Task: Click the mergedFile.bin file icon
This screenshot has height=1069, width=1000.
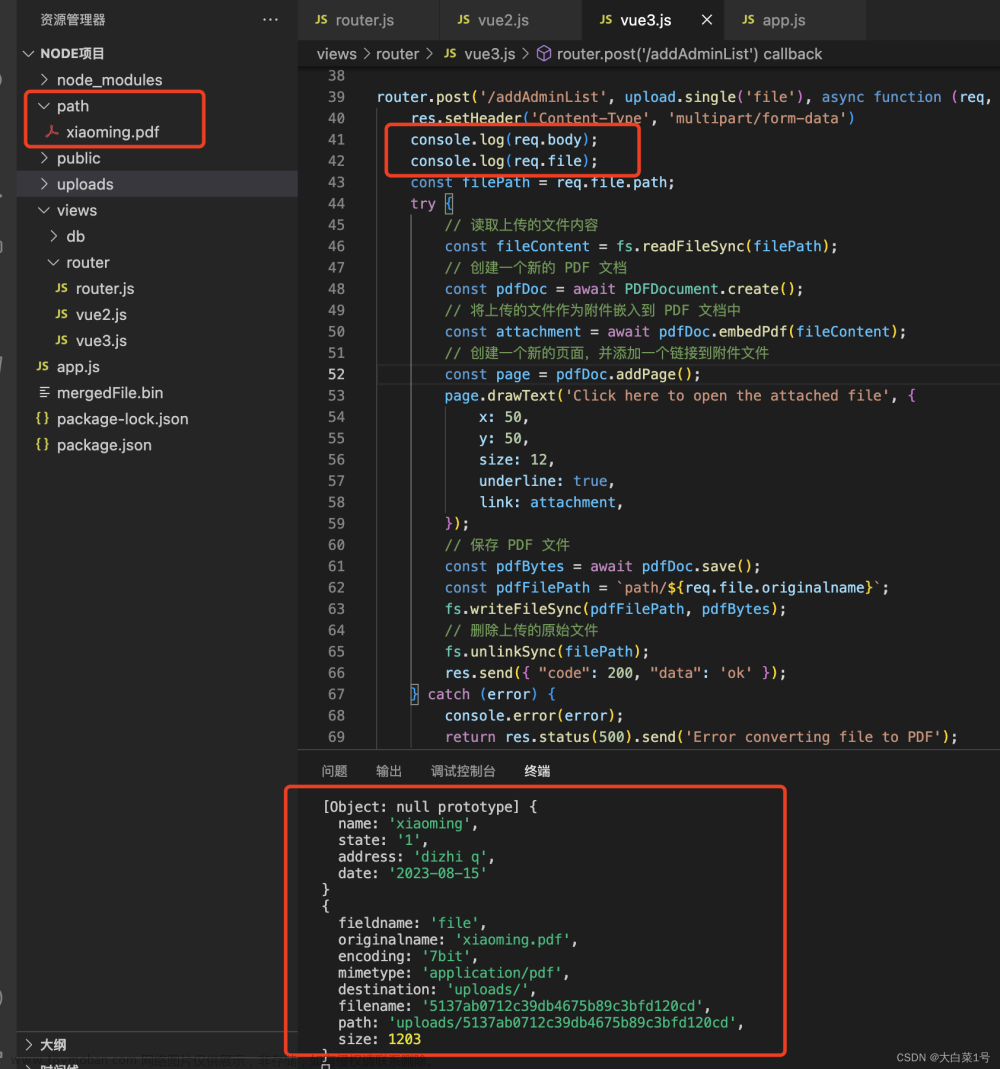Action: tap(44, 393)
